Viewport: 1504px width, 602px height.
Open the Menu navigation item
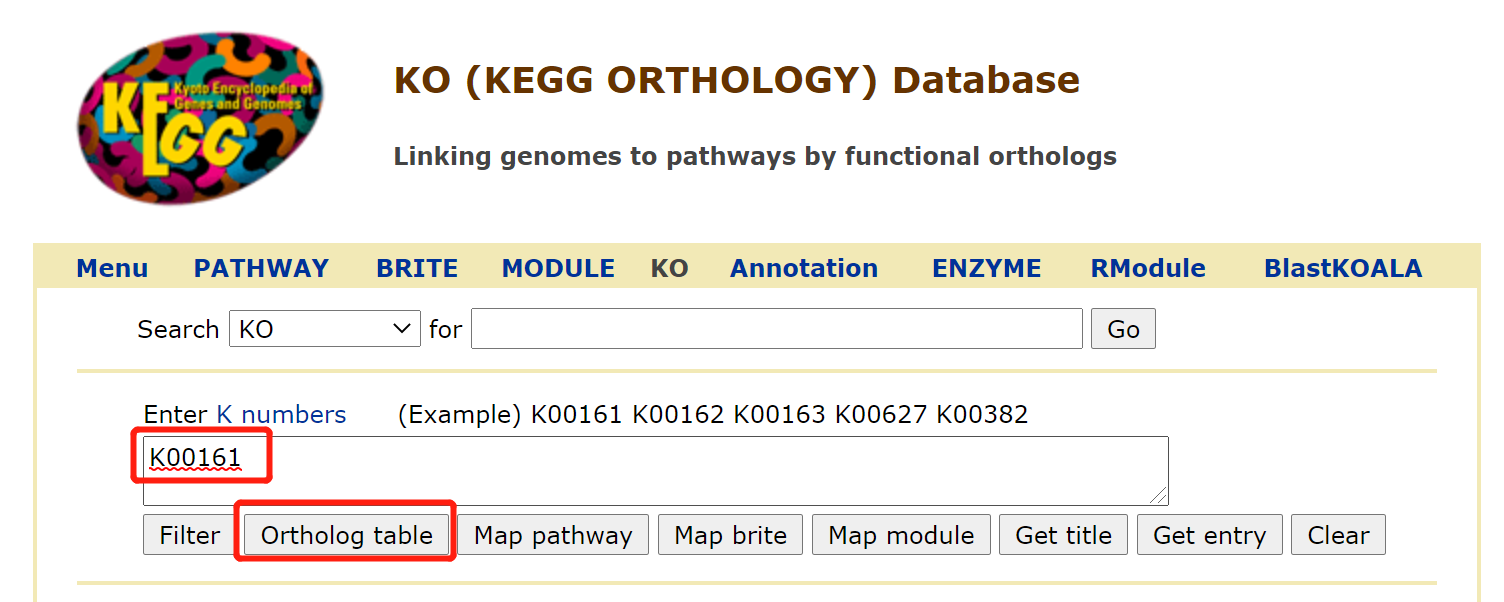pos(111,267)
